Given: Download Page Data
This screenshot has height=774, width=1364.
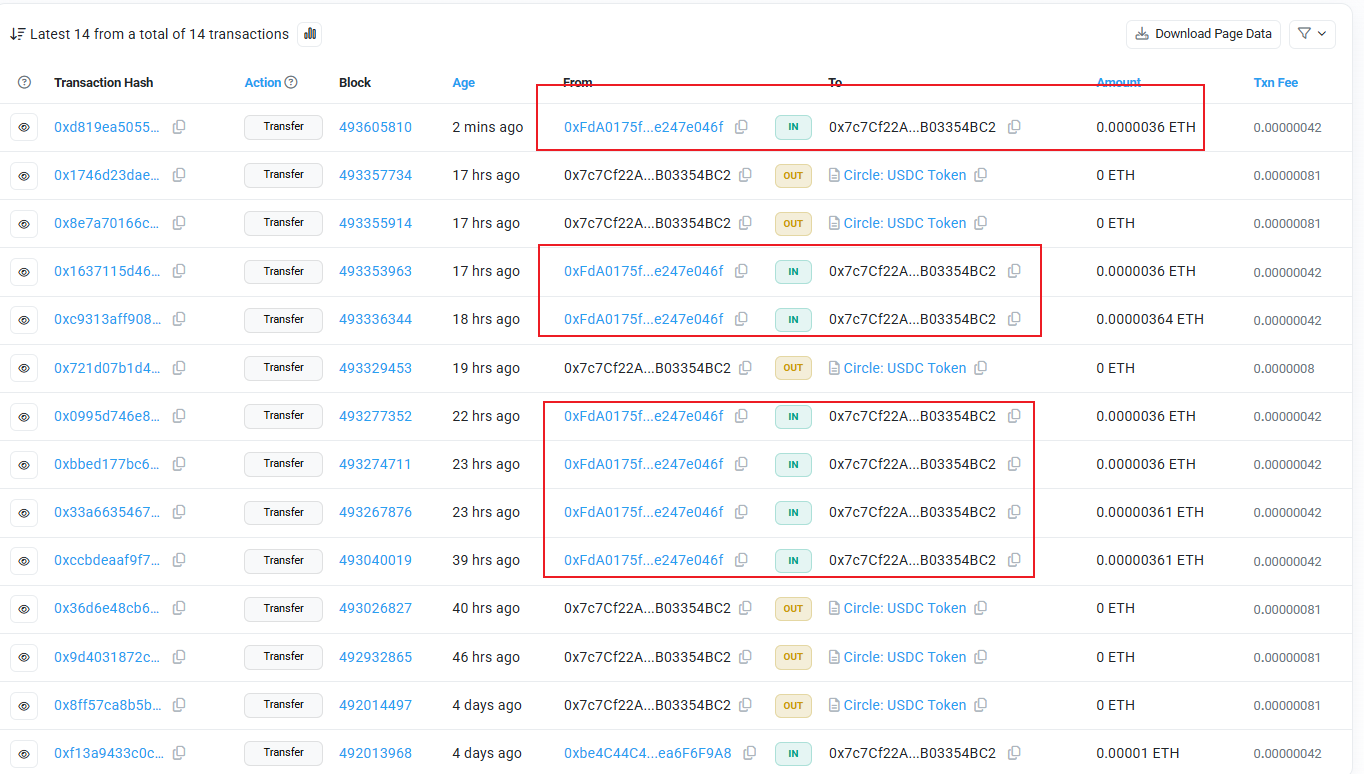Looking at the screenshot, I should point(1204,34).
